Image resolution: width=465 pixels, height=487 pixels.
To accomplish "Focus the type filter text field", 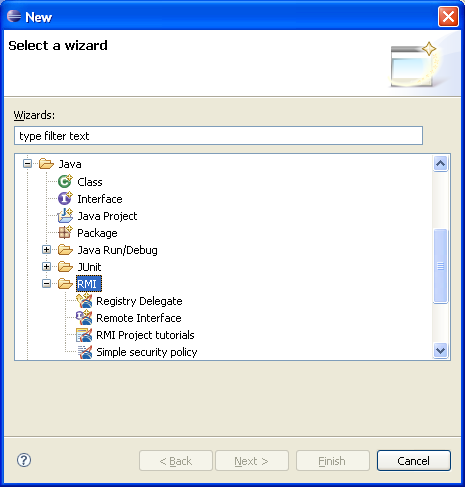I will point(218,136).
